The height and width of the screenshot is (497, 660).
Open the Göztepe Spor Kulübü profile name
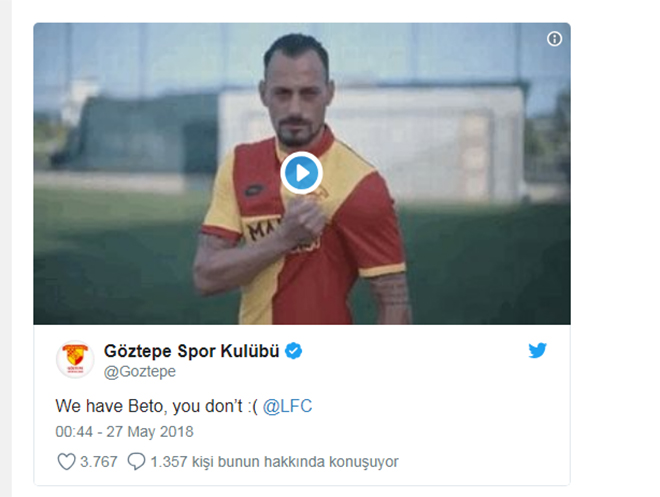(192, 351)
